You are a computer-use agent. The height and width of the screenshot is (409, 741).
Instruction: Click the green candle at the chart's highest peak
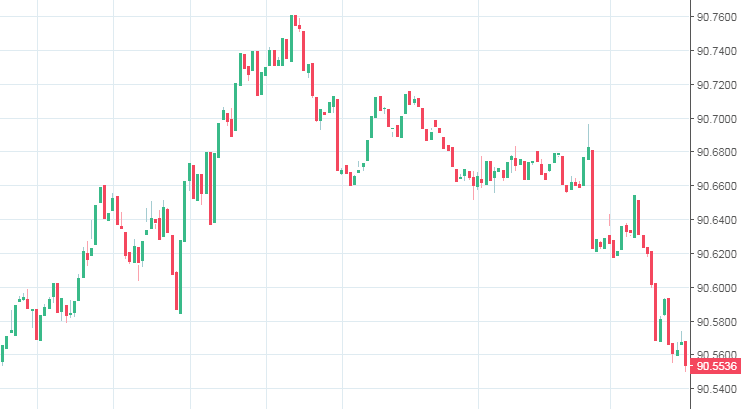291,40
